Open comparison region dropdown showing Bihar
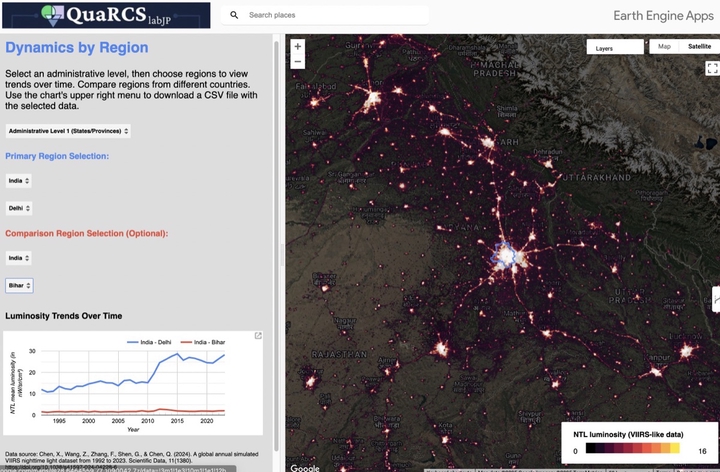The height and width of the screenshot is (472, 720). (x=20, y=285)
